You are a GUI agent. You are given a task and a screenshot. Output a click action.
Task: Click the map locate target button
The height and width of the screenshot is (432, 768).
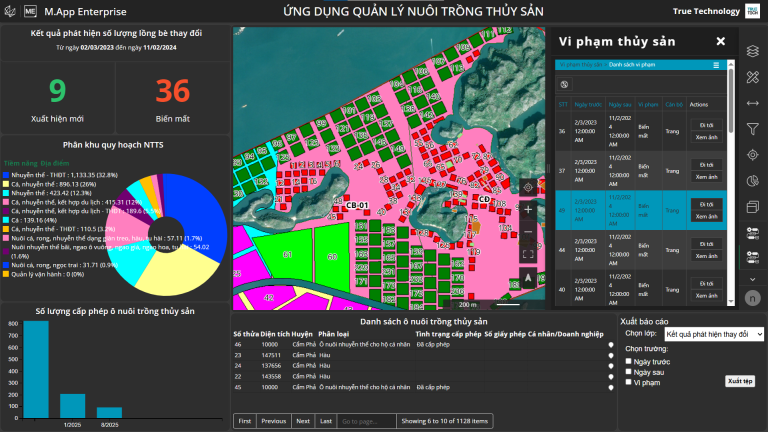click(x=528, y=187)
